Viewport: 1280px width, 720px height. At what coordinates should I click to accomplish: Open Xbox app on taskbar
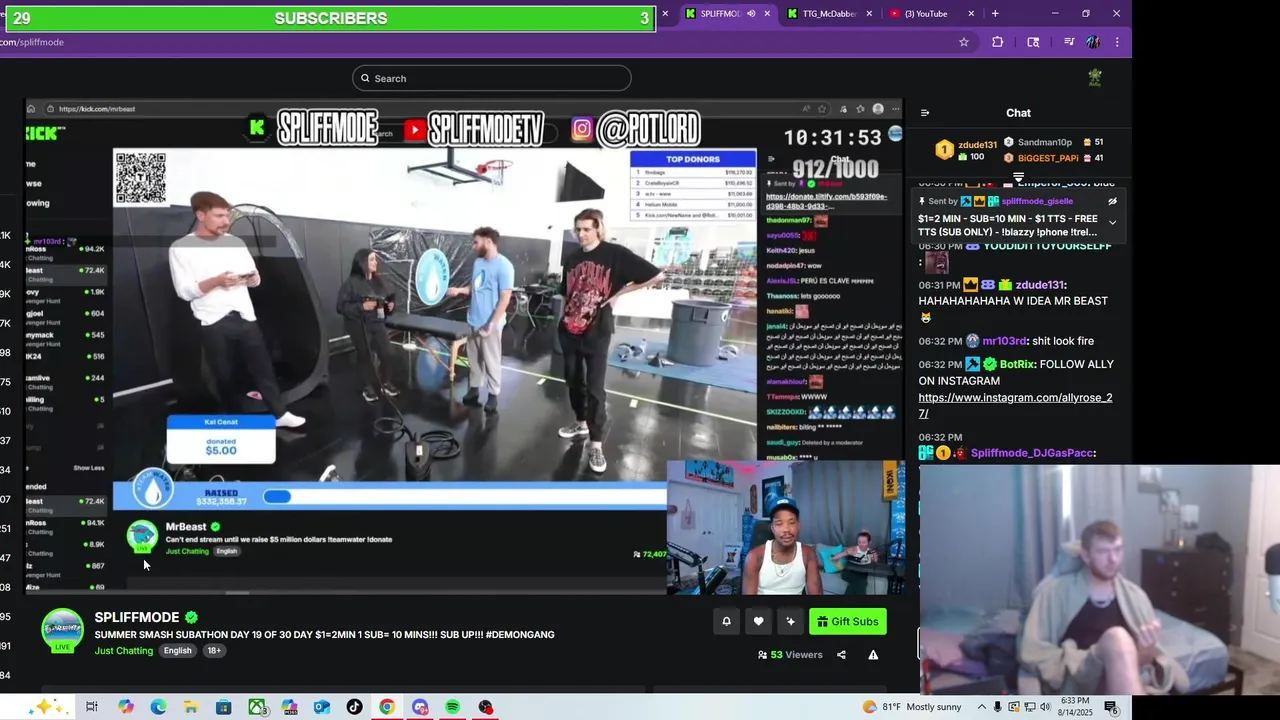click(257, 707)
